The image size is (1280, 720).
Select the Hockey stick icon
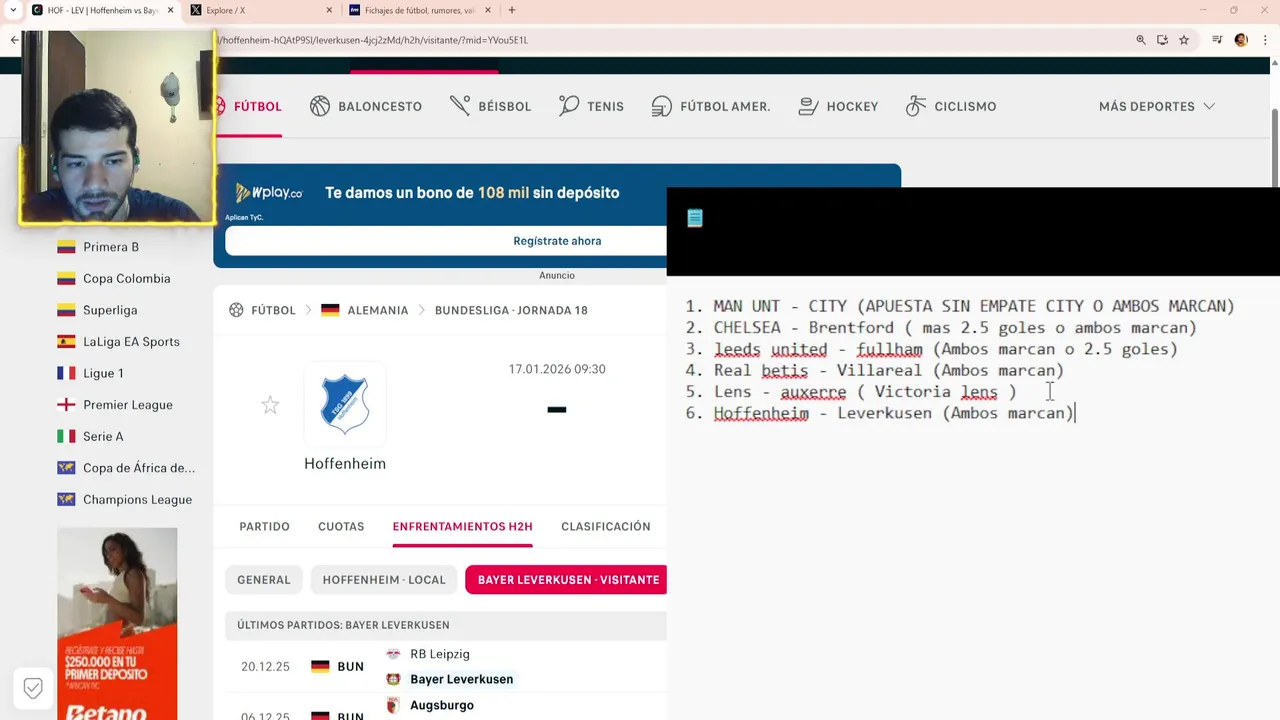click(809, 106)
